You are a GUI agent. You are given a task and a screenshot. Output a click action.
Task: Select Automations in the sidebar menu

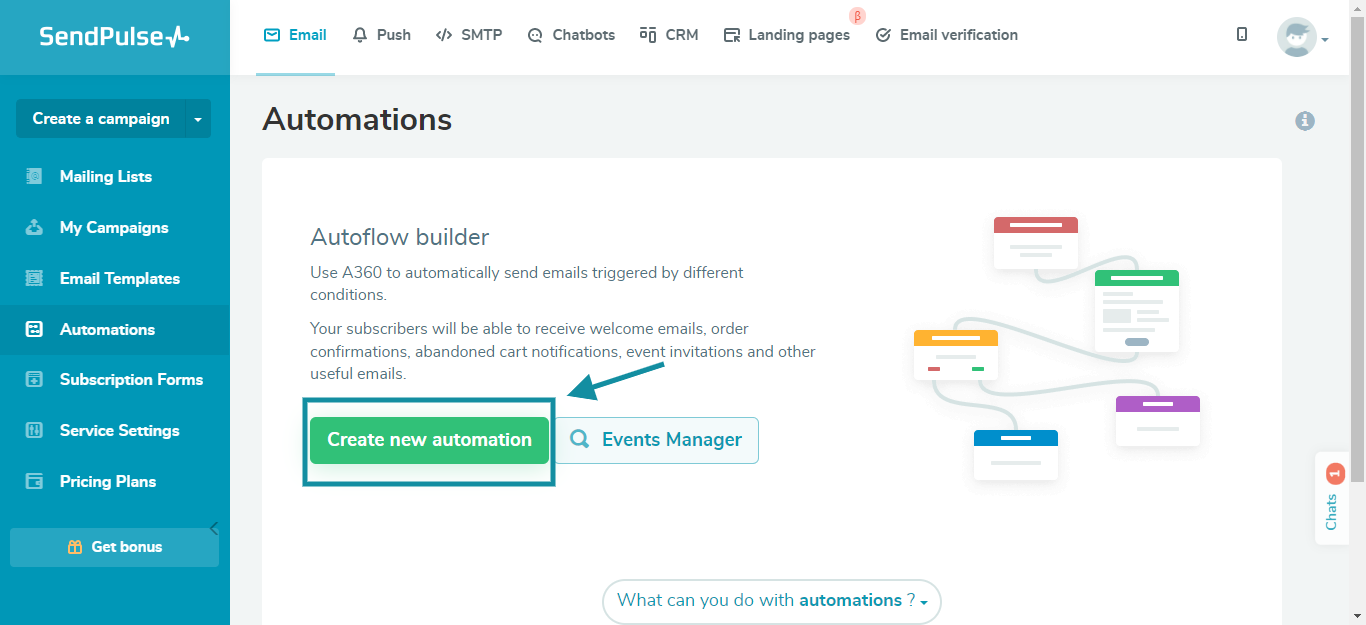pos(107,329)
